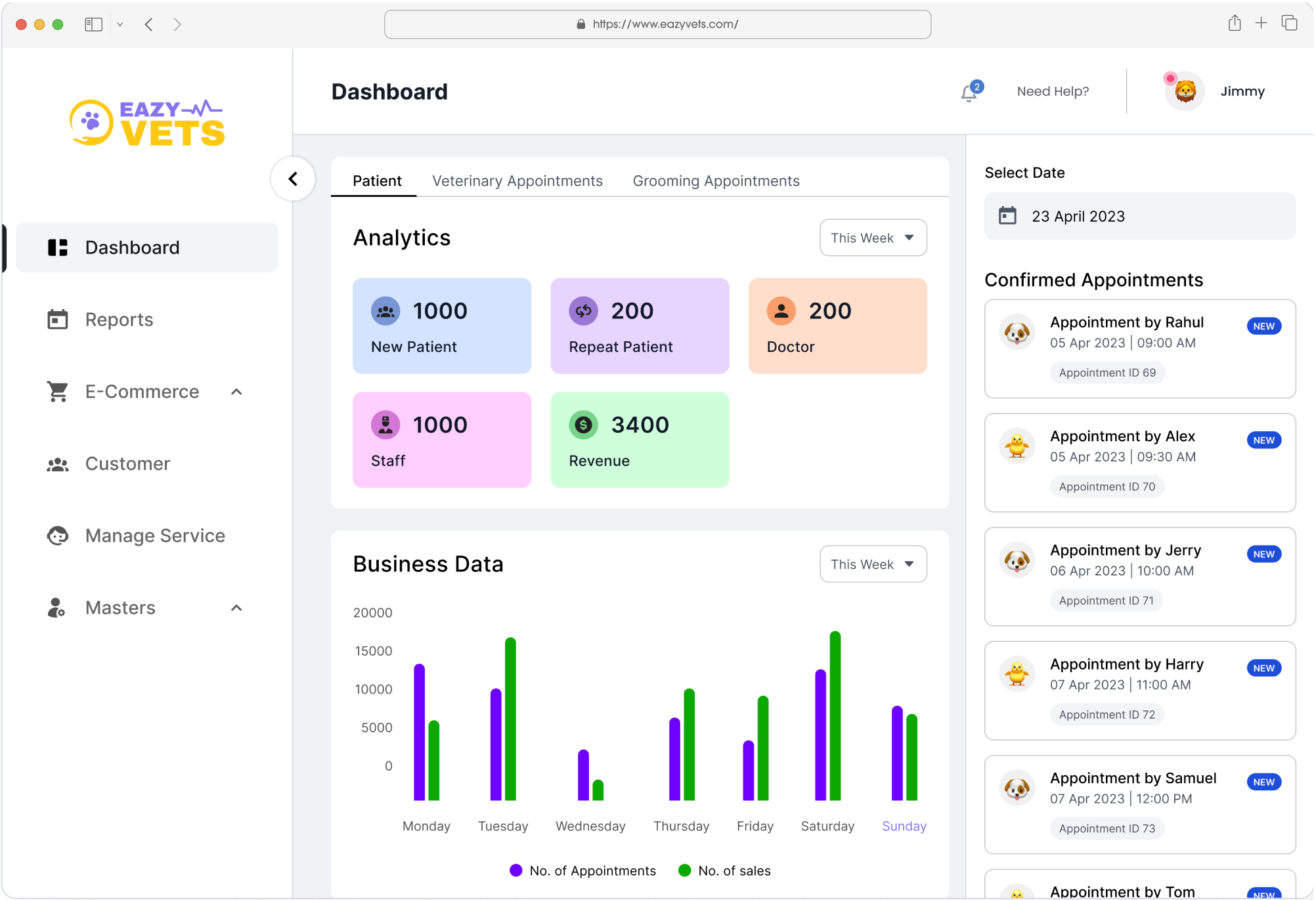Open the Appointment by Alex title
Image resolution: width=1316 pixels, height=900 pixels.
1122,436
